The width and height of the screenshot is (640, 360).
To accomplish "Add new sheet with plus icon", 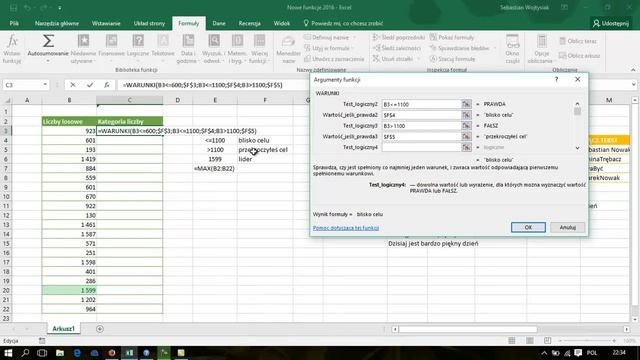I will click(100, 329).
